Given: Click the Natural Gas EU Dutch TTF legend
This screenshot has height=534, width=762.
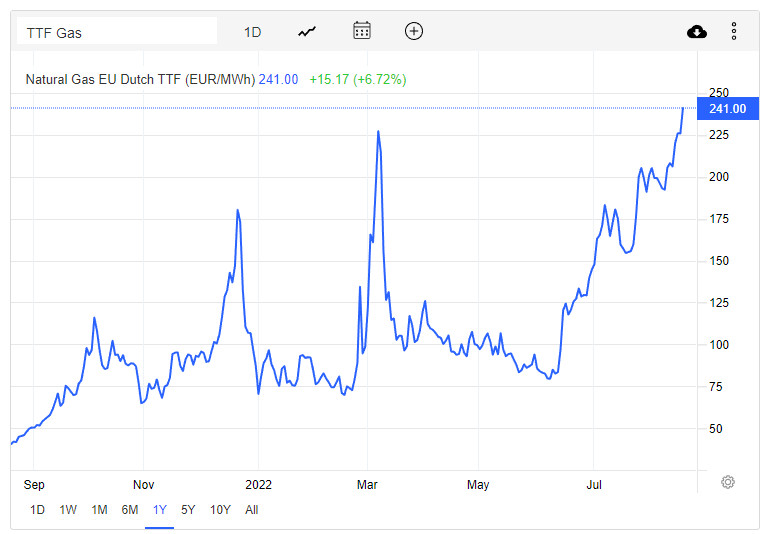Looking at the screenshot, I should click(x=139, y=79).
